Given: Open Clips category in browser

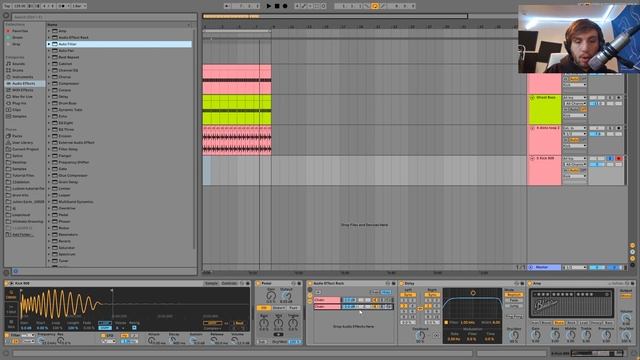Looking at the screenshot, I should [16, 109].
